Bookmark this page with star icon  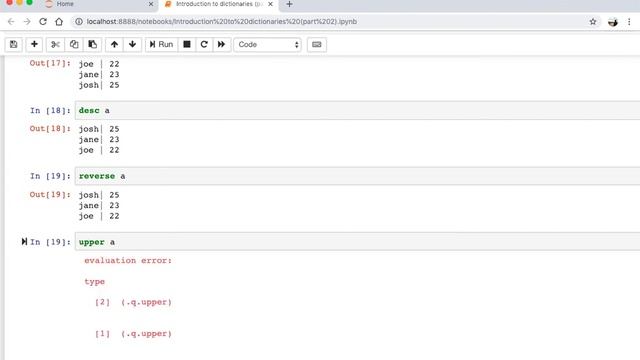click(593, 22)
